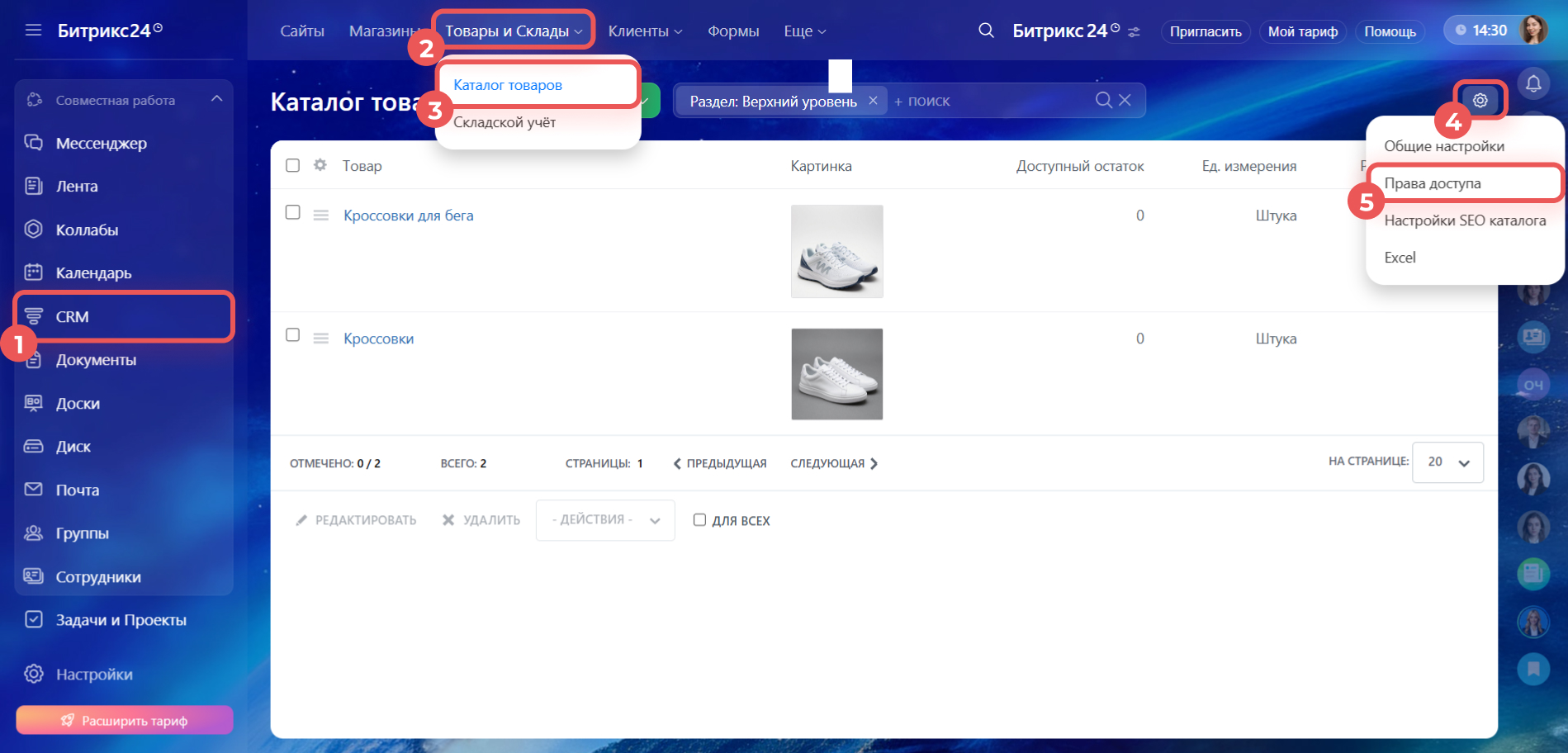Click the gear settings icon for the catalog
Screen dimensions: 1568x753
point(1480,100)
